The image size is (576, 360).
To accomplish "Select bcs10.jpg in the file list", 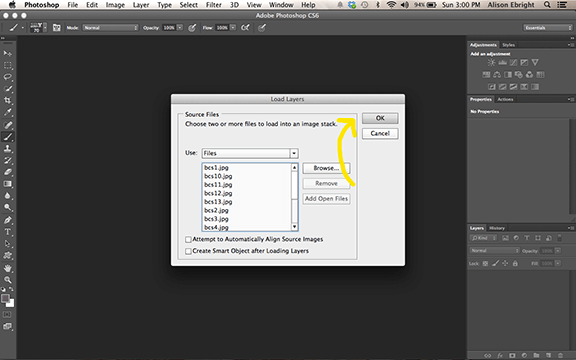I will click(218, 176).
